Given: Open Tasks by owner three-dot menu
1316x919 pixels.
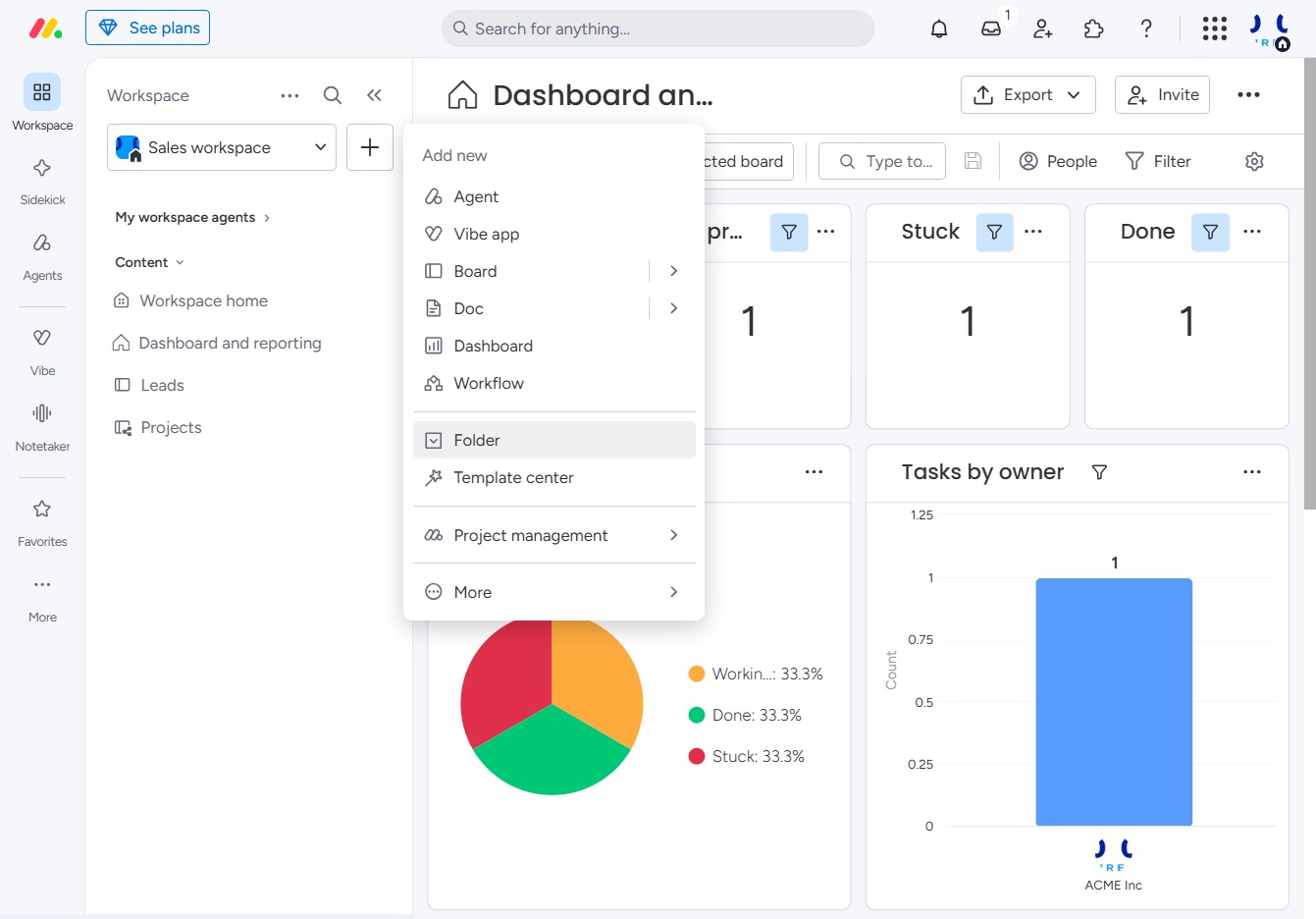Looking at the screenshot, I should point(1252,472).
